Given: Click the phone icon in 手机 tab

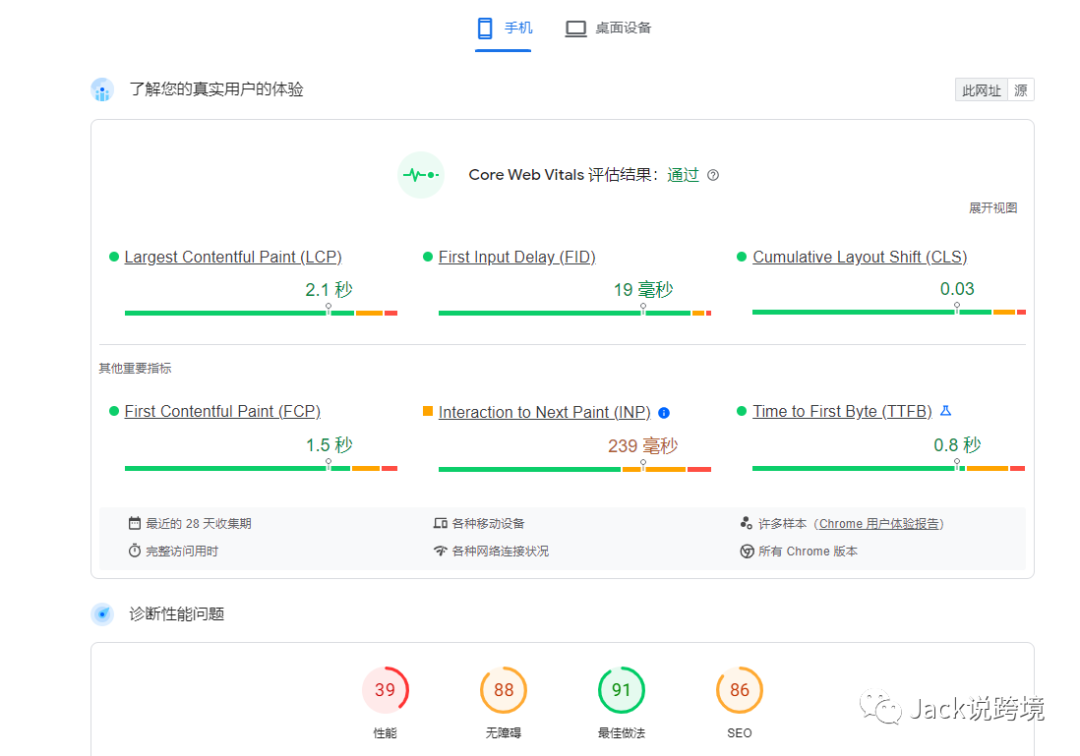Looking at the screenshot, I should point(485,28).
